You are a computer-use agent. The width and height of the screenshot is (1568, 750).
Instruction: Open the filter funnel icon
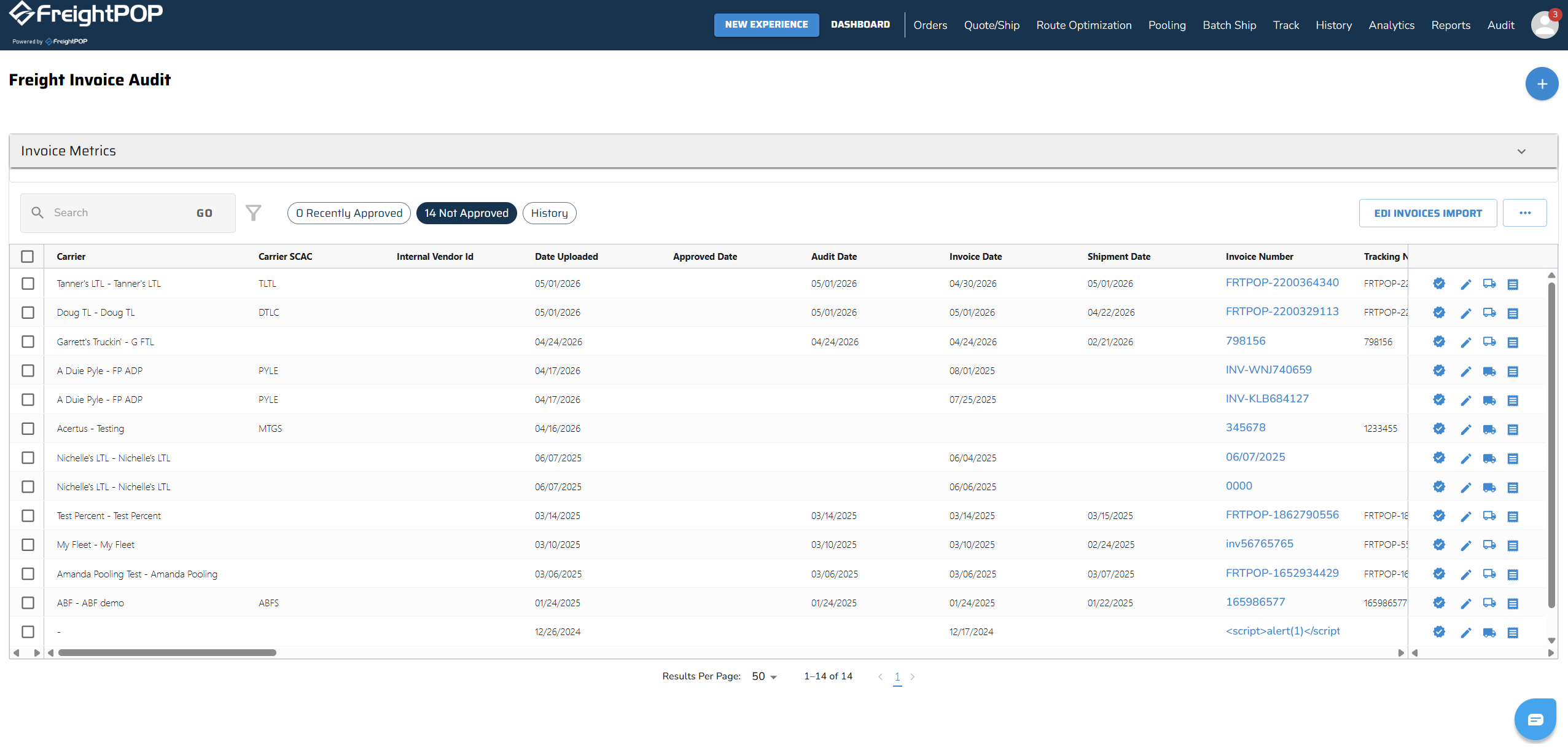(x=254, y=213)
